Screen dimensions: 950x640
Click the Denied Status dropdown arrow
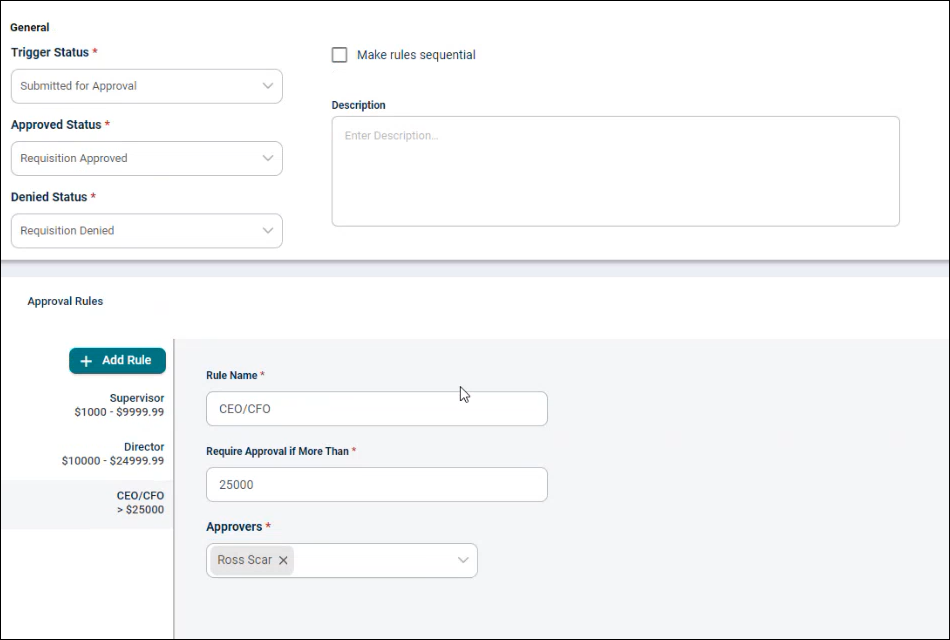(x=268, y=231)
